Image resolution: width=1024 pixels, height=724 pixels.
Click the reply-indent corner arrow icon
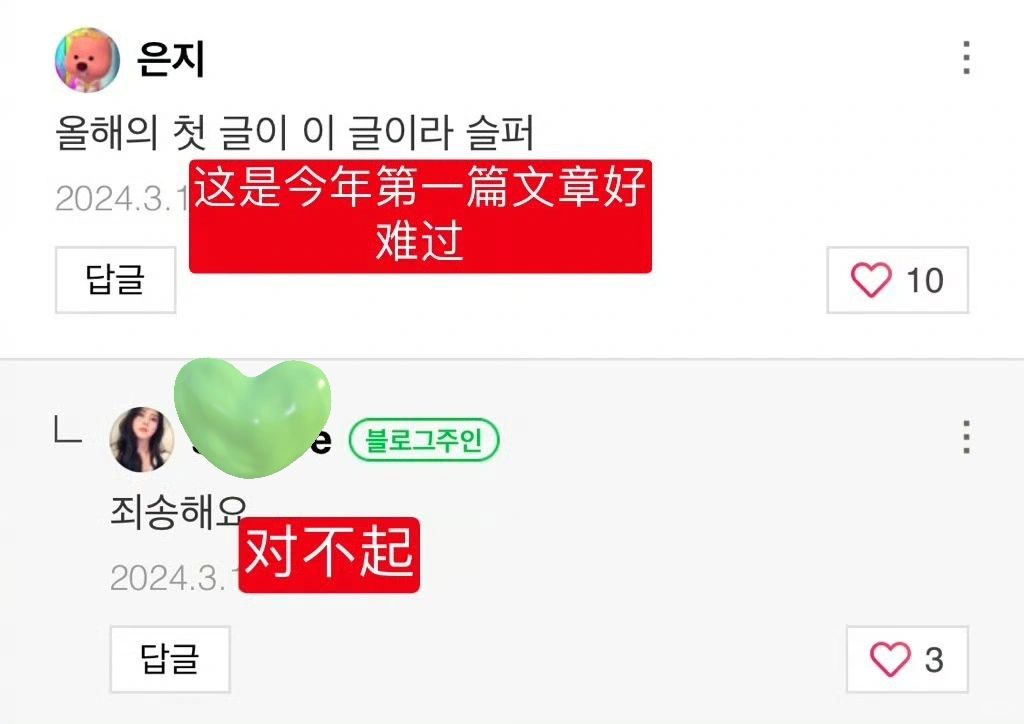click(68, 430)
